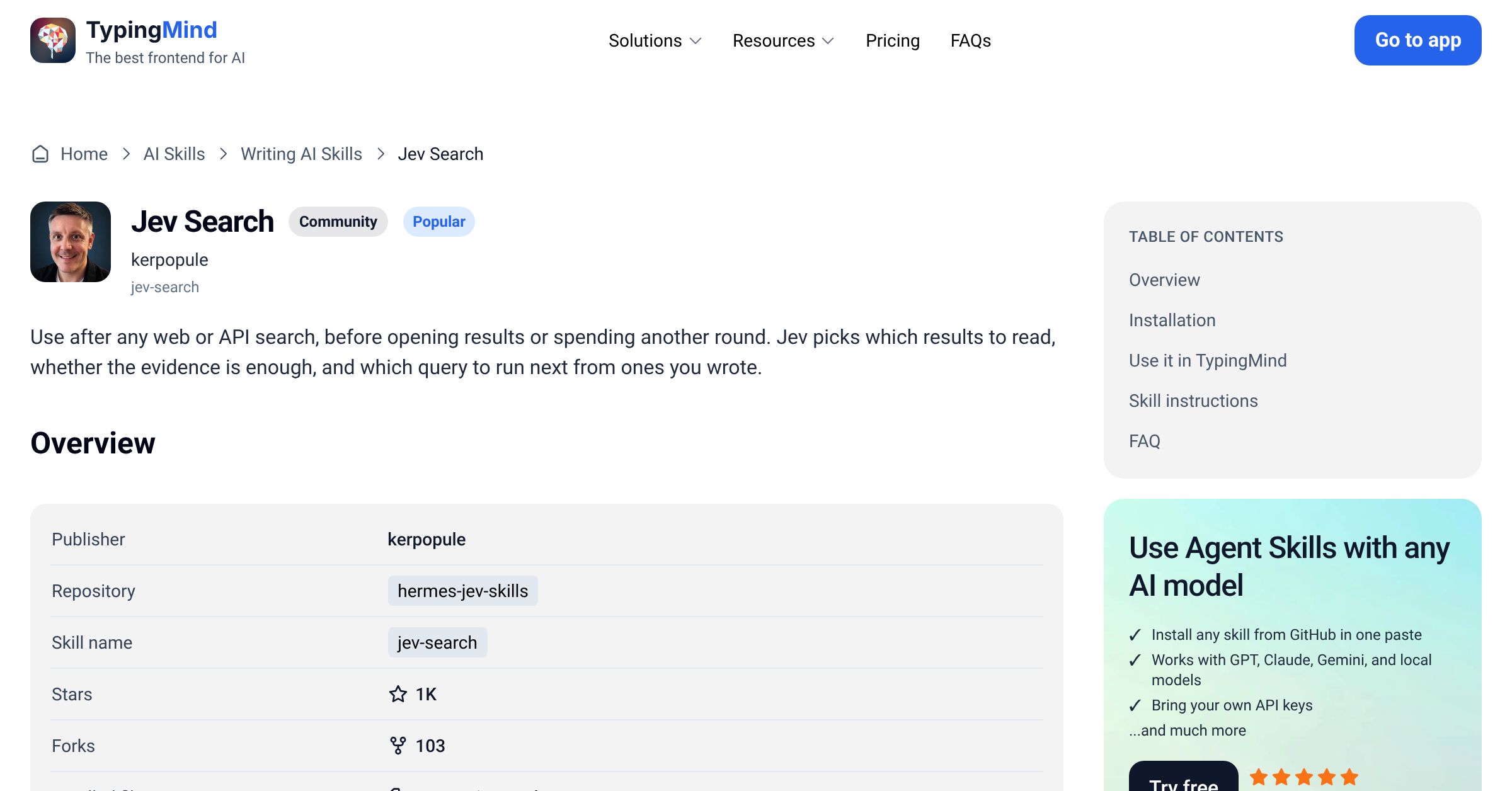Viewport: 1512px width, 791px height.
Task: Click kerpopule author name under the title
Action: point(169,259)
